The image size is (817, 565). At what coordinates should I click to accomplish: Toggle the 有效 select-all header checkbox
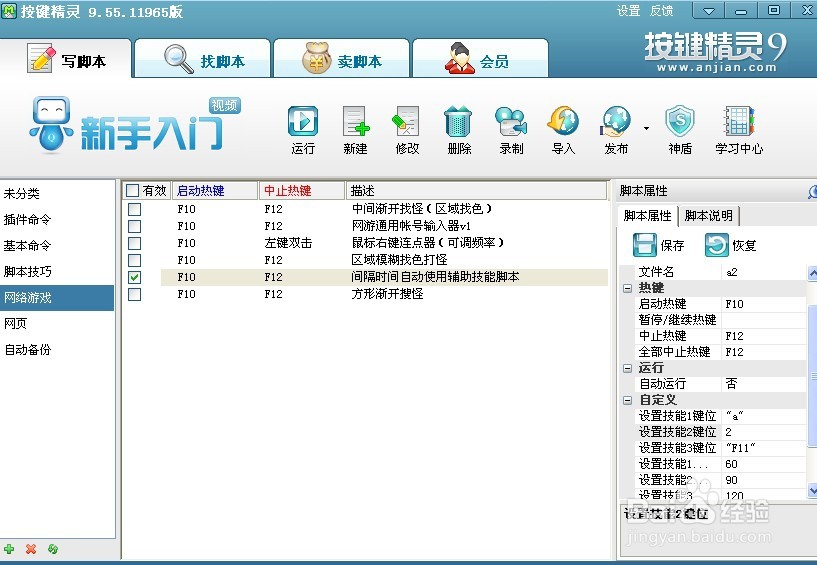click(133, 191)
